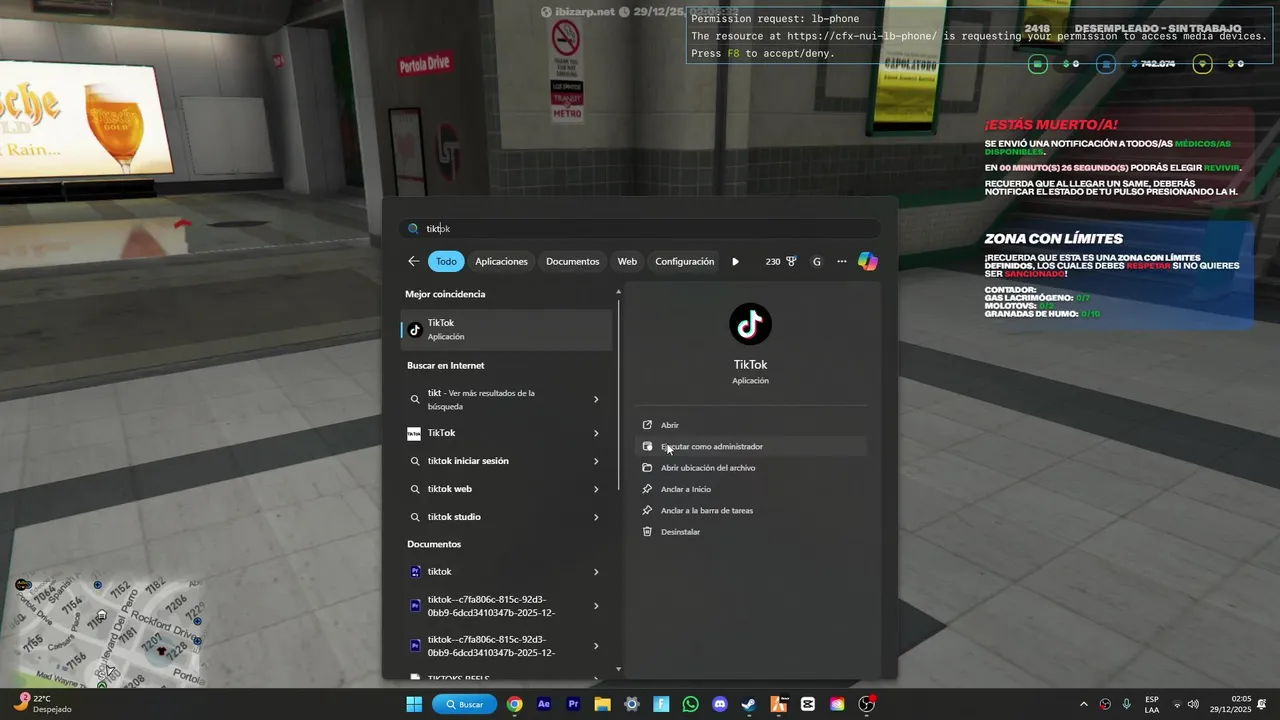
Task: Expand the 'tiktok iniciar sesión' suggestion chevron
Action: (x=596, y=461)
